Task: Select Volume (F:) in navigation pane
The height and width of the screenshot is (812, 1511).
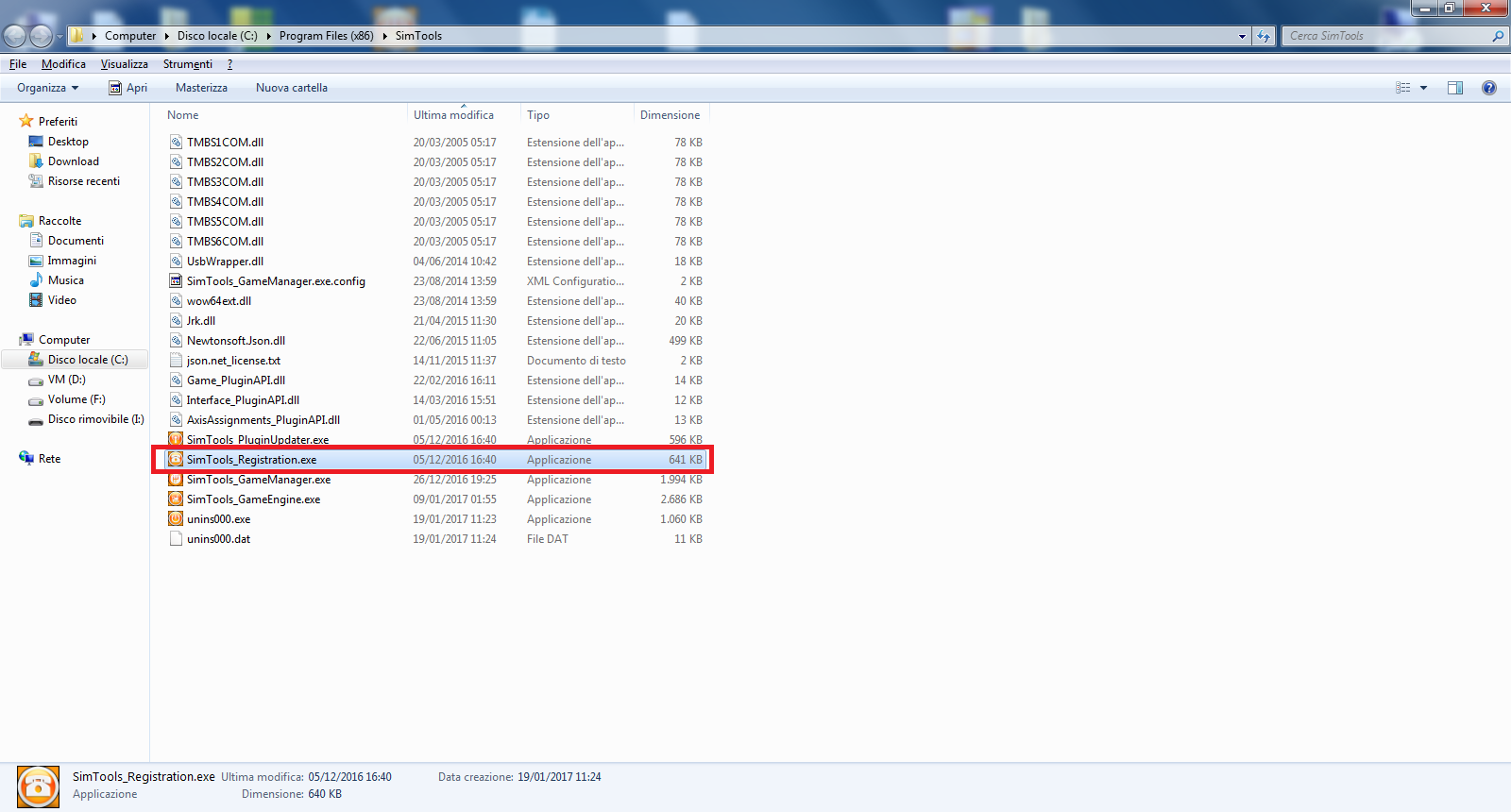Action: pyautogui.click(x=76, y=399)
